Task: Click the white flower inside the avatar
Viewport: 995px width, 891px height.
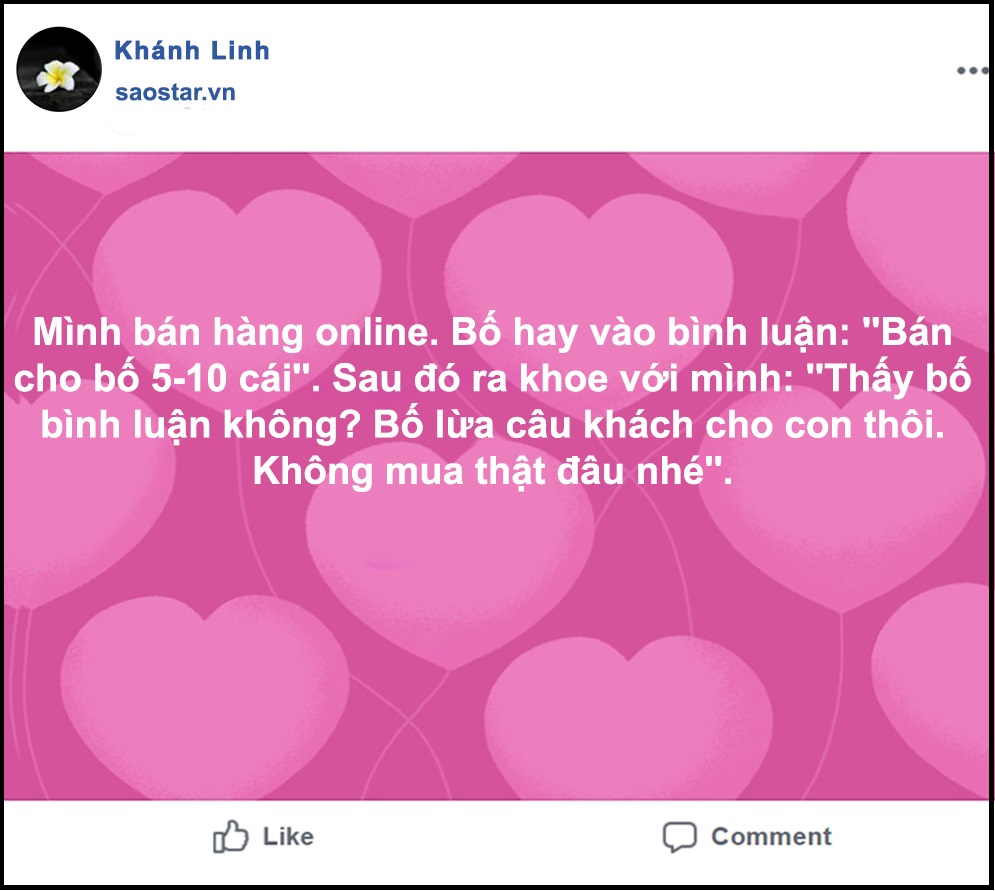Action: pyautogui.click(x=57, y=76)
